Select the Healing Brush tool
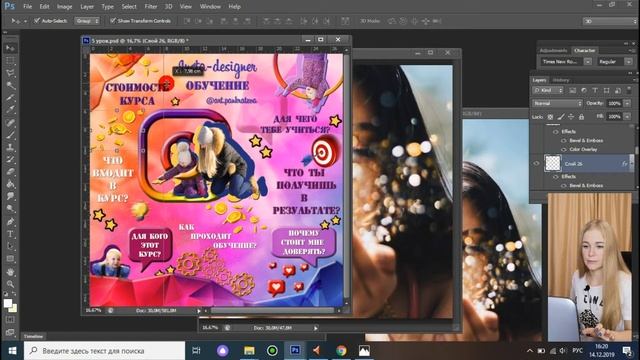 tap(10, 122)
